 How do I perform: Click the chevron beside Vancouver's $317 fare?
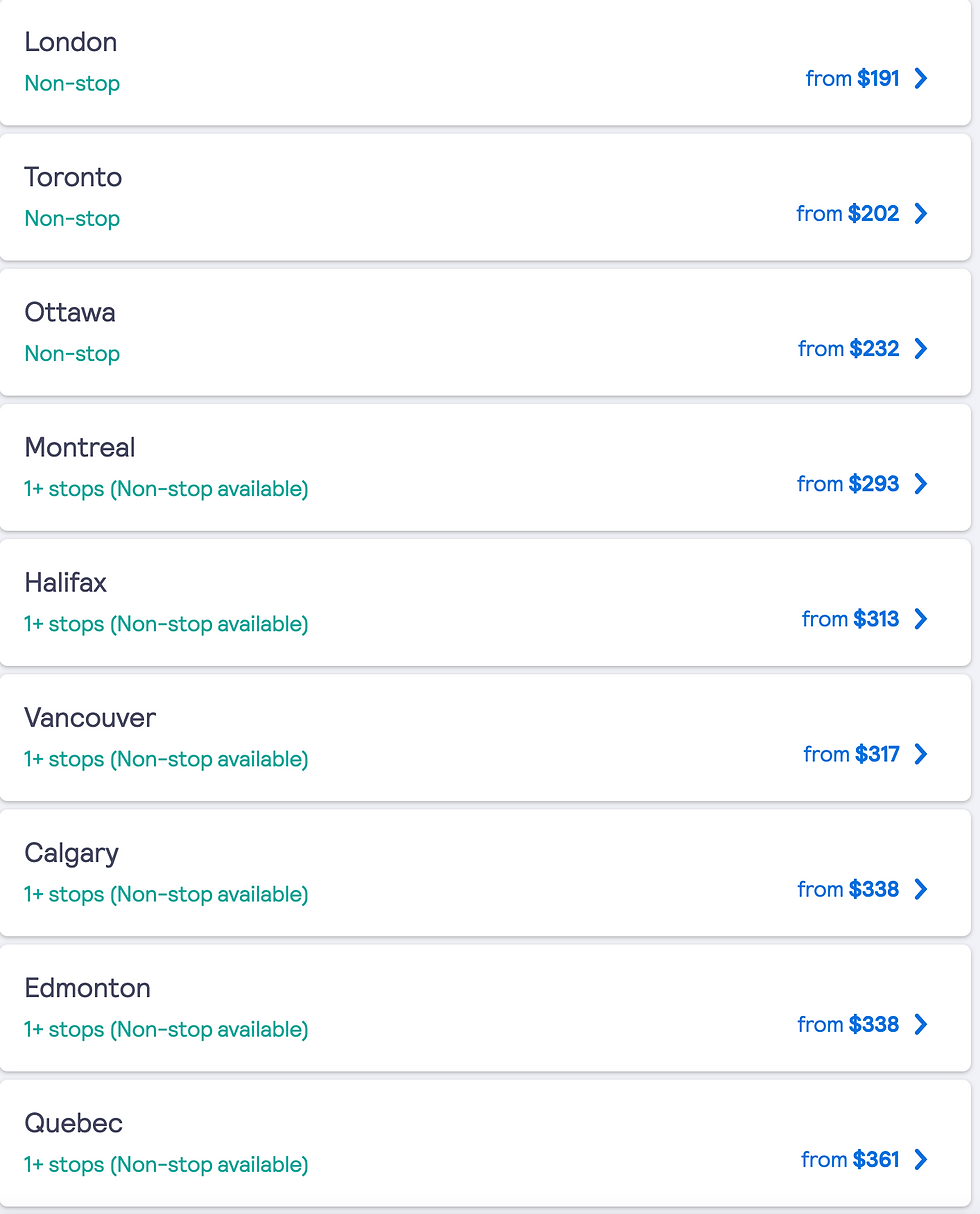(x=921, y=754)
